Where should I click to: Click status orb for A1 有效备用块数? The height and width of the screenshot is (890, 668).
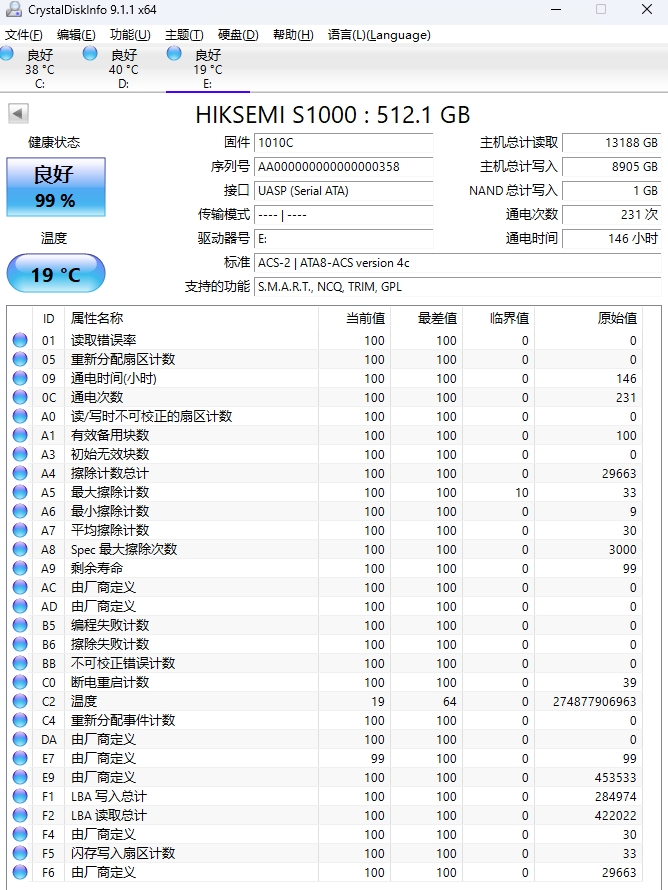coord(20,435)
